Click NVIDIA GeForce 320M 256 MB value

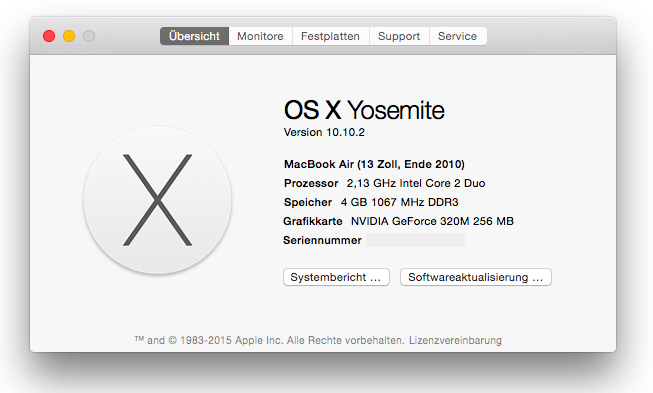pos(432,221)
